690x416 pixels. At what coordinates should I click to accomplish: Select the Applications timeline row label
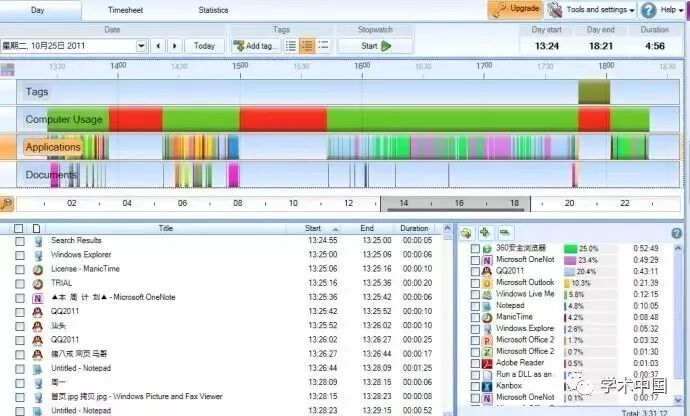(x=53, y=147)
